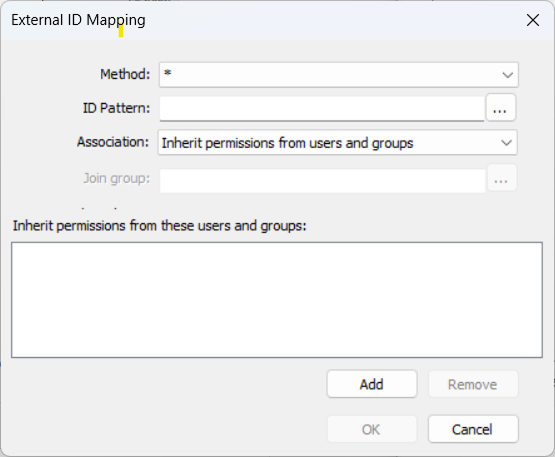Click the 'Join group:' label
Image resolution: width=555 pixels, height=457 pixels.
tap(117, 178)
